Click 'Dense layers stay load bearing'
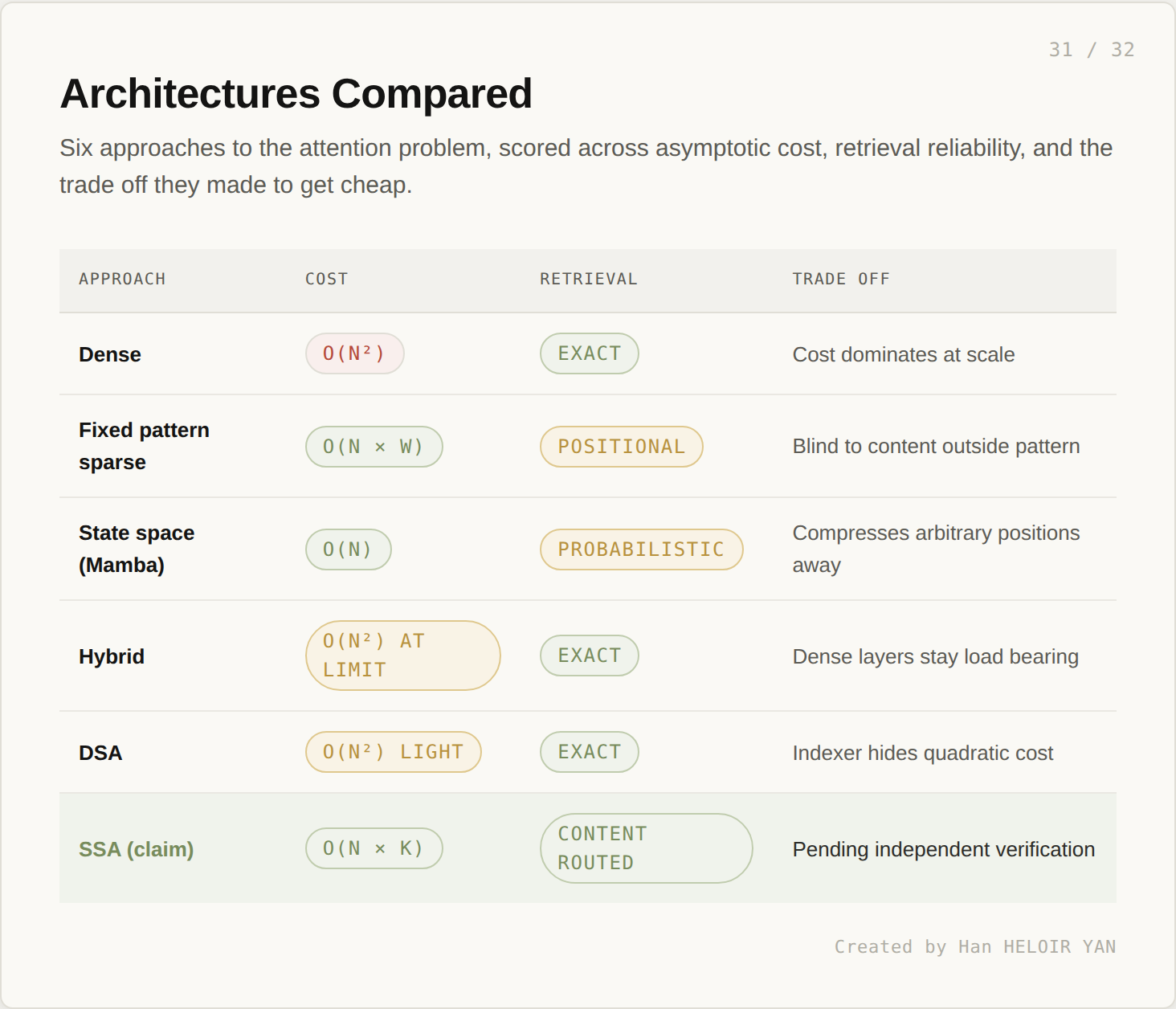This screenshot has height=1009, width=1176. pos(935,656)
